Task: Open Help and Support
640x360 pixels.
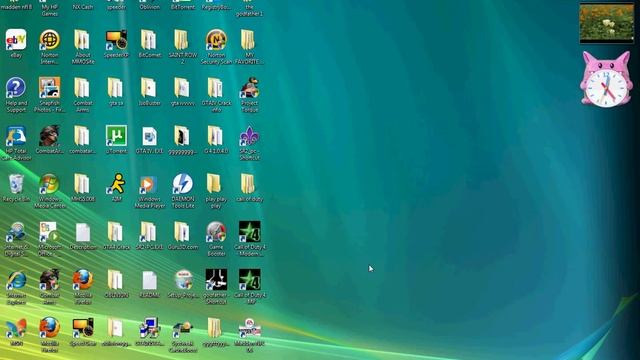Action: [16, 88]
